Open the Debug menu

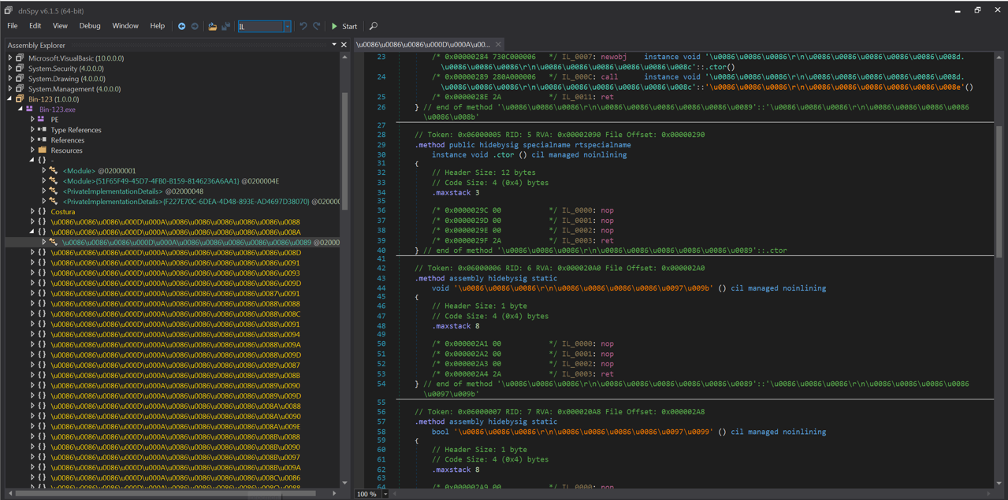[x=90, y=26]
